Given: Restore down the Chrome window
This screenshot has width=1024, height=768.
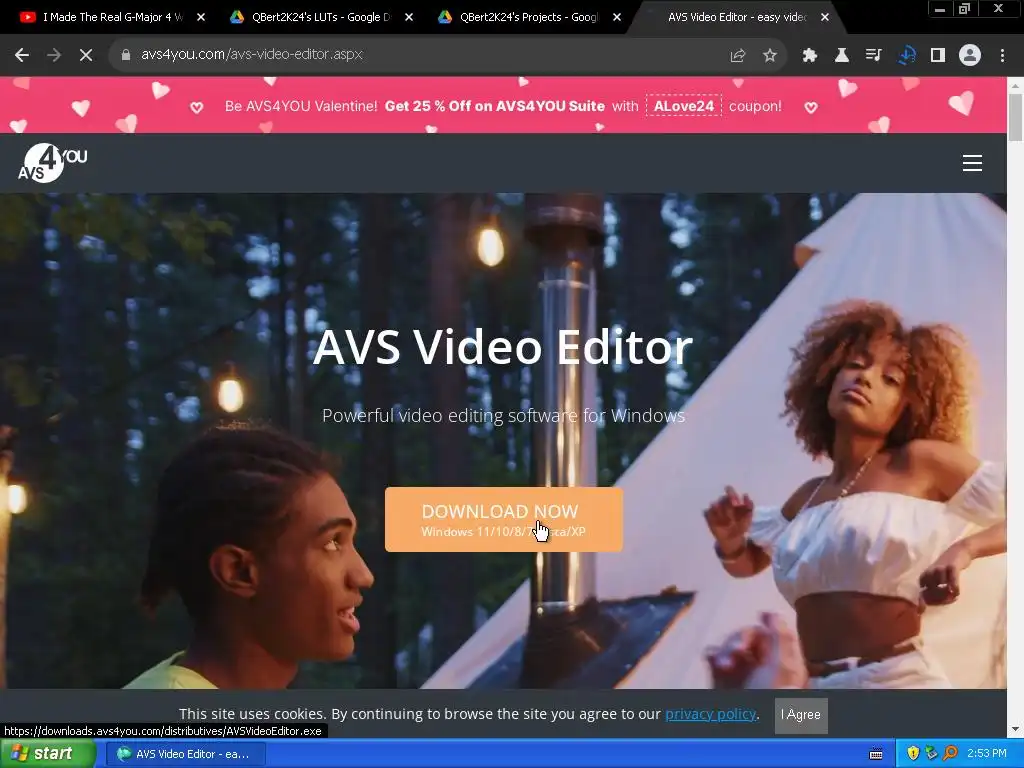Looking at the screenshot, I should [x=964, y=8].
